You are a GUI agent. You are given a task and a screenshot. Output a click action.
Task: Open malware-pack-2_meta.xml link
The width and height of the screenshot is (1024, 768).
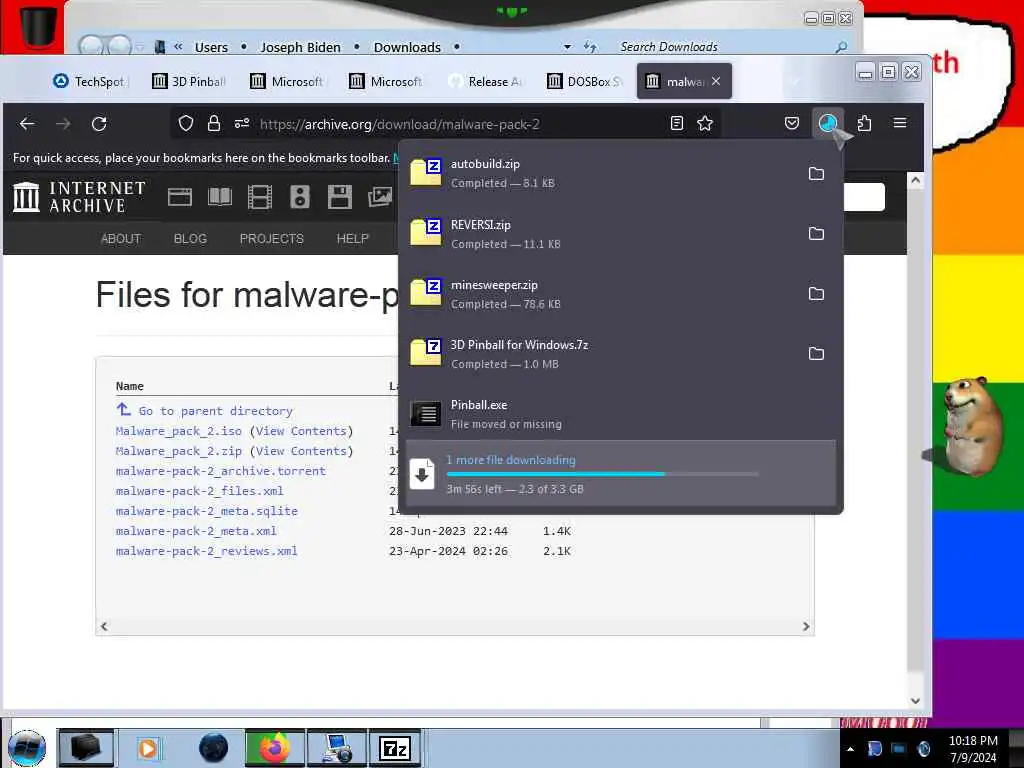click(x=196, y=531)
